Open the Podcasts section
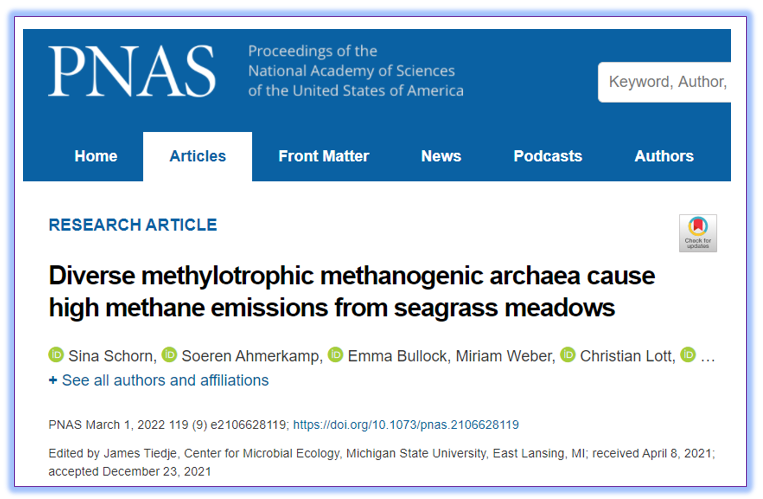Image resolution: width=763 pixels, height=499 pixels. click(548, 156)
